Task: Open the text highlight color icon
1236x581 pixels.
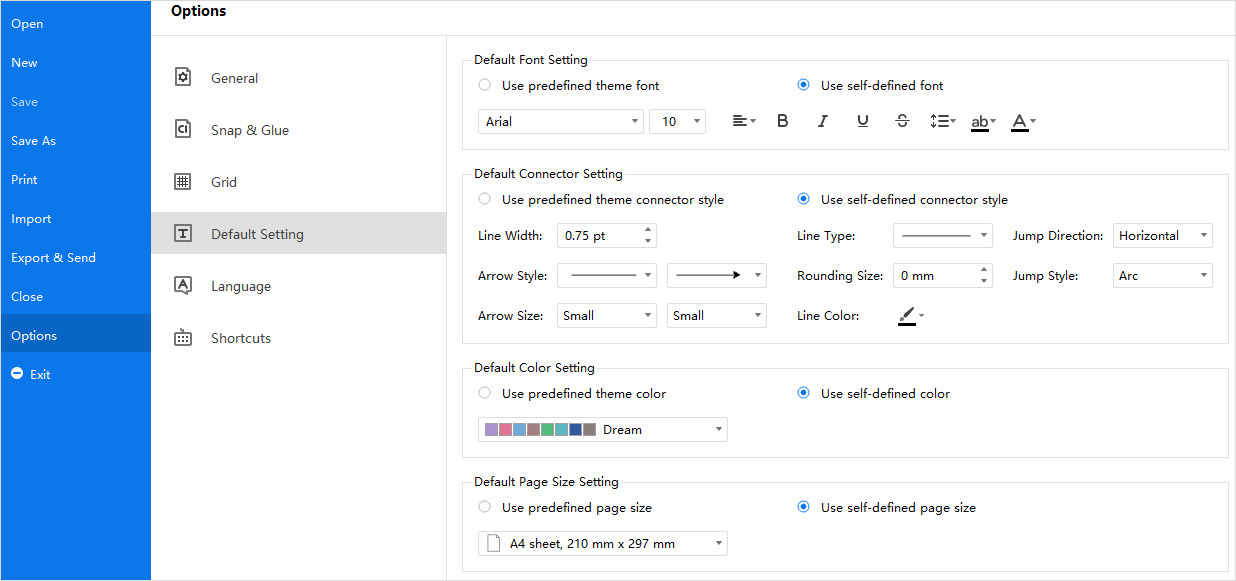Action: pos(983,122)
